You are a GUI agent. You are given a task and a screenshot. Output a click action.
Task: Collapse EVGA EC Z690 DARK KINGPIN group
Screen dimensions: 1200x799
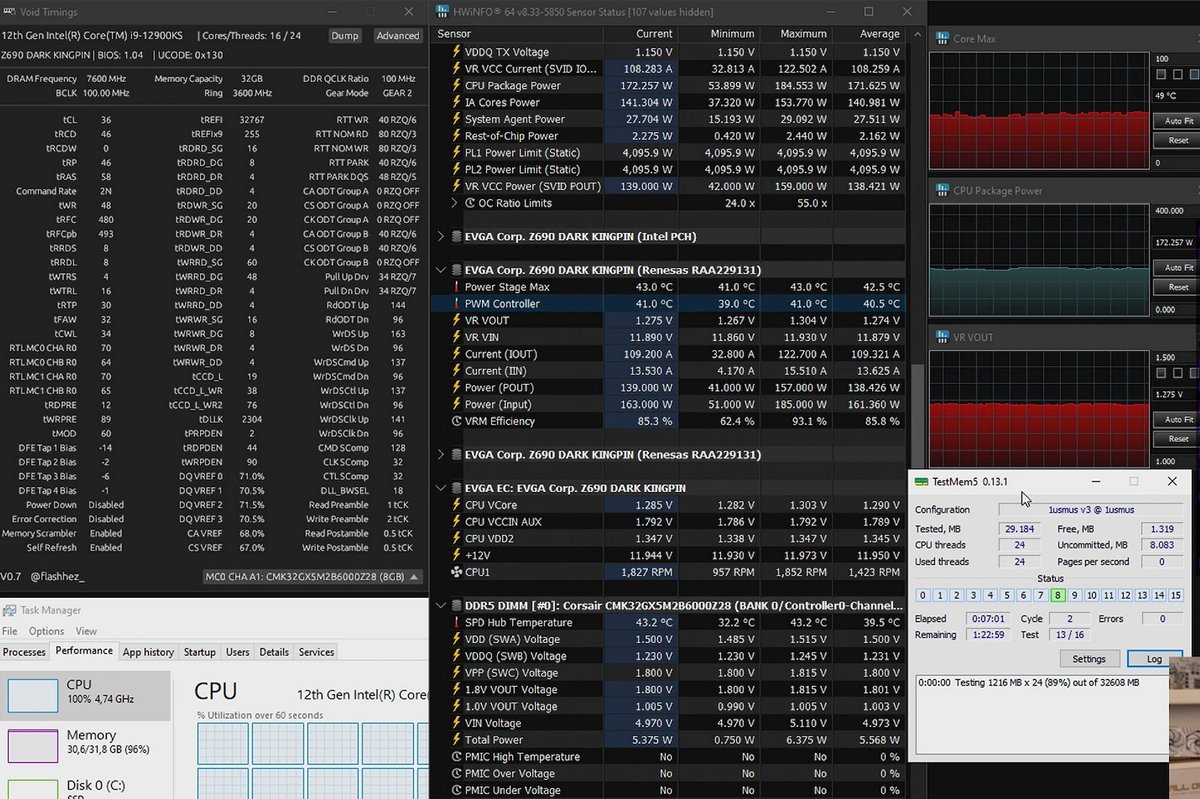point(442,488)
